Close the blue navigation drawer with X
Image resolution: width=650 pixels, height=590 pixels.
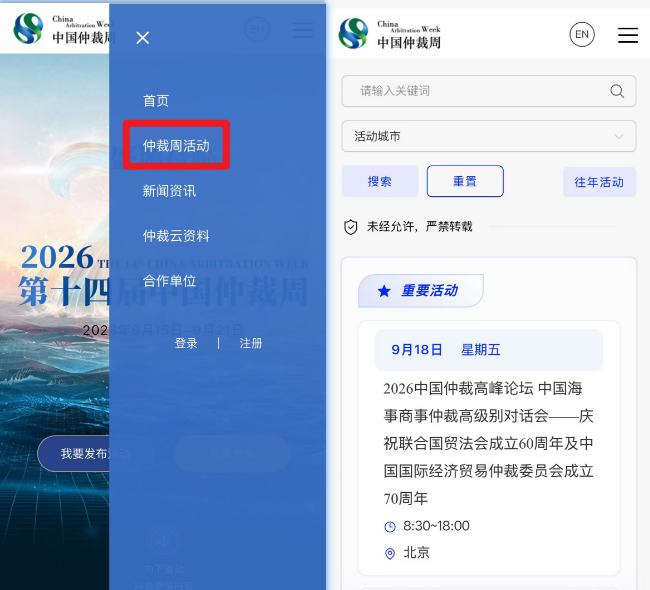pyautogui.click(x=143, y=38)
